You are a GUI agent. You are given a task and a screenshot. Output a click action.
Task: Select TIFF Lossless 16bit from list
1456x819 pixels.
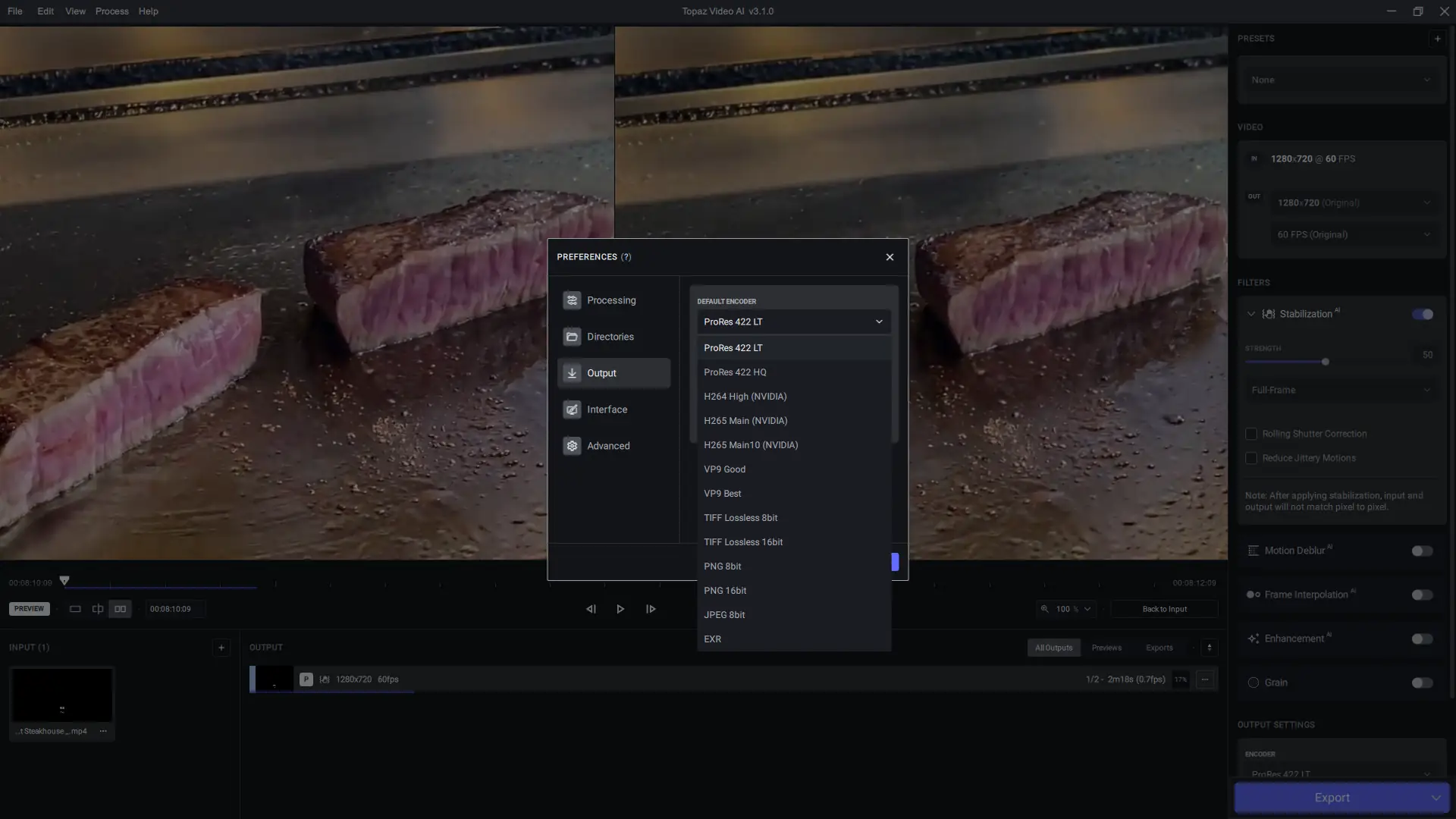[x=743, y=542]
